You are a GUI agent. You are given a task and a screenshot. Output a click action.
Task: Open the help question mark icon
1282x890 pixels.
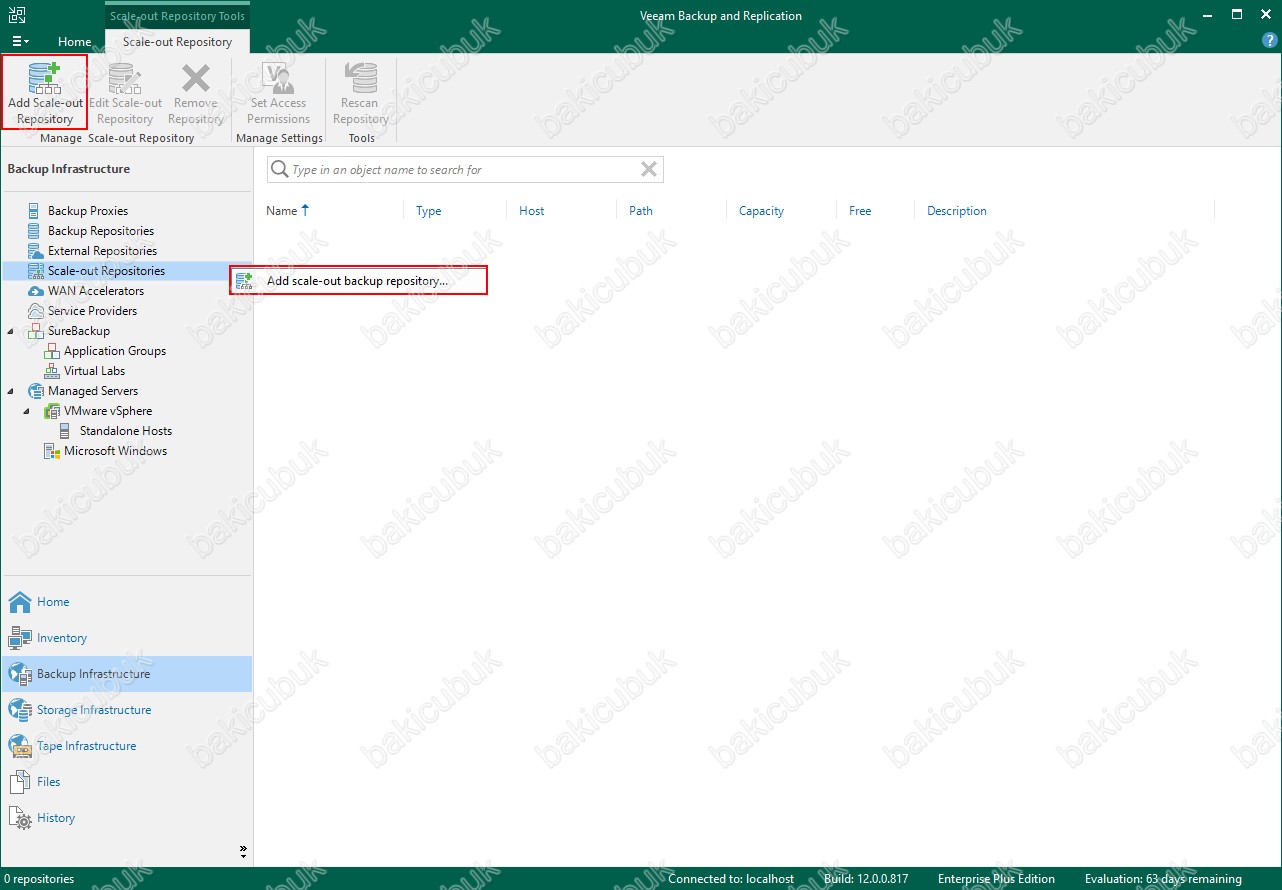(1270, 41)
